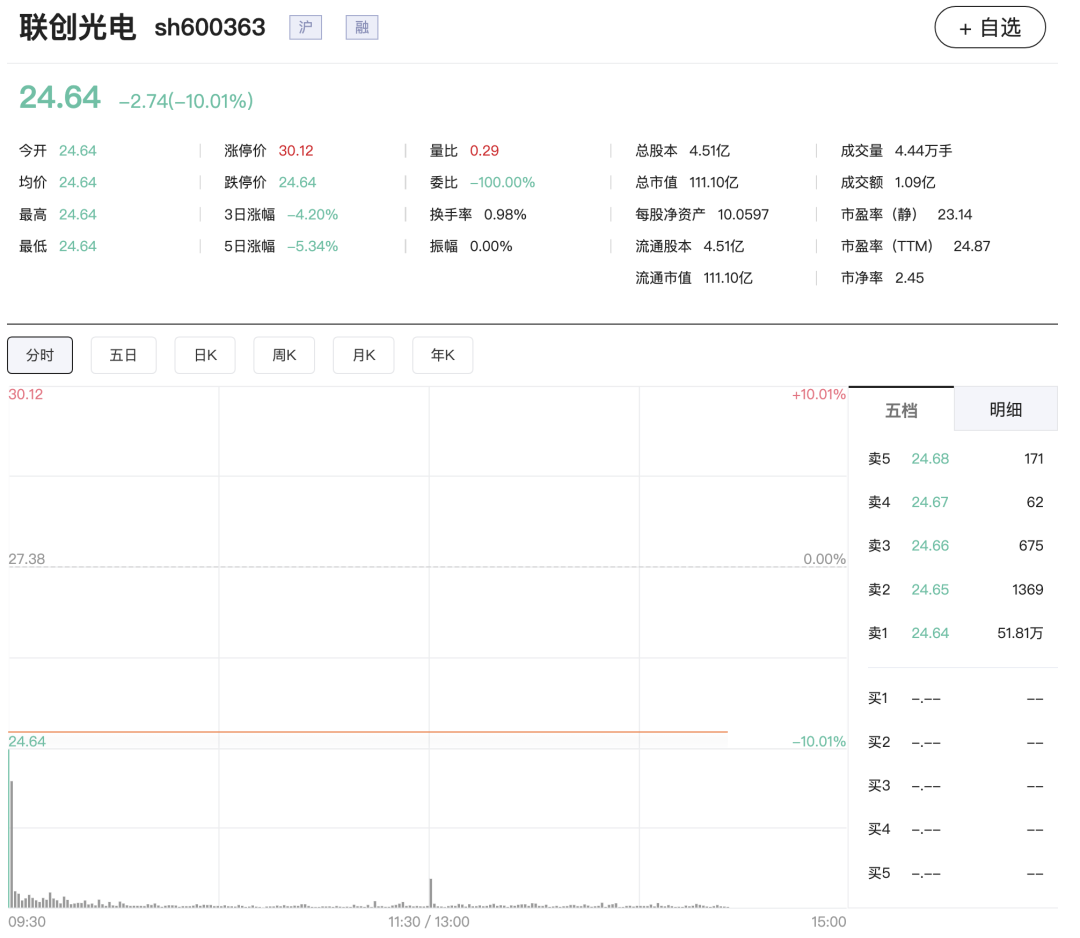Screen dimensions: 1080x938
Task: Click the 涨停价 value 30.12
Action: 296,151
